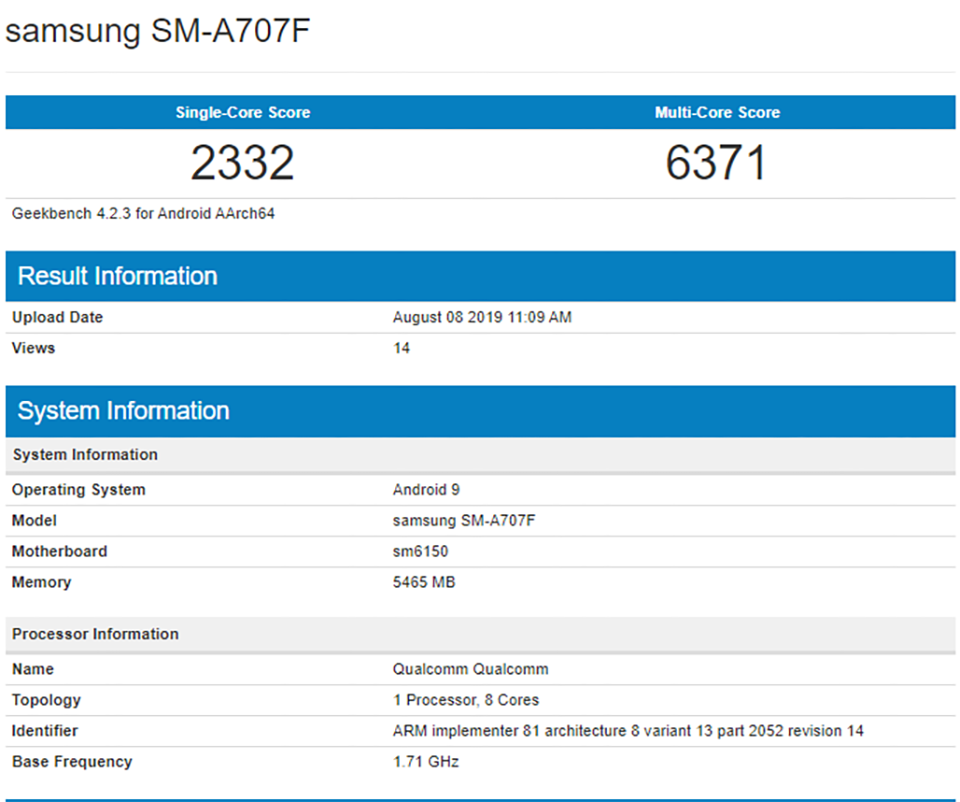
Task: Click the samsung SM-A707F model value
Action: click(x=464, y=520)
